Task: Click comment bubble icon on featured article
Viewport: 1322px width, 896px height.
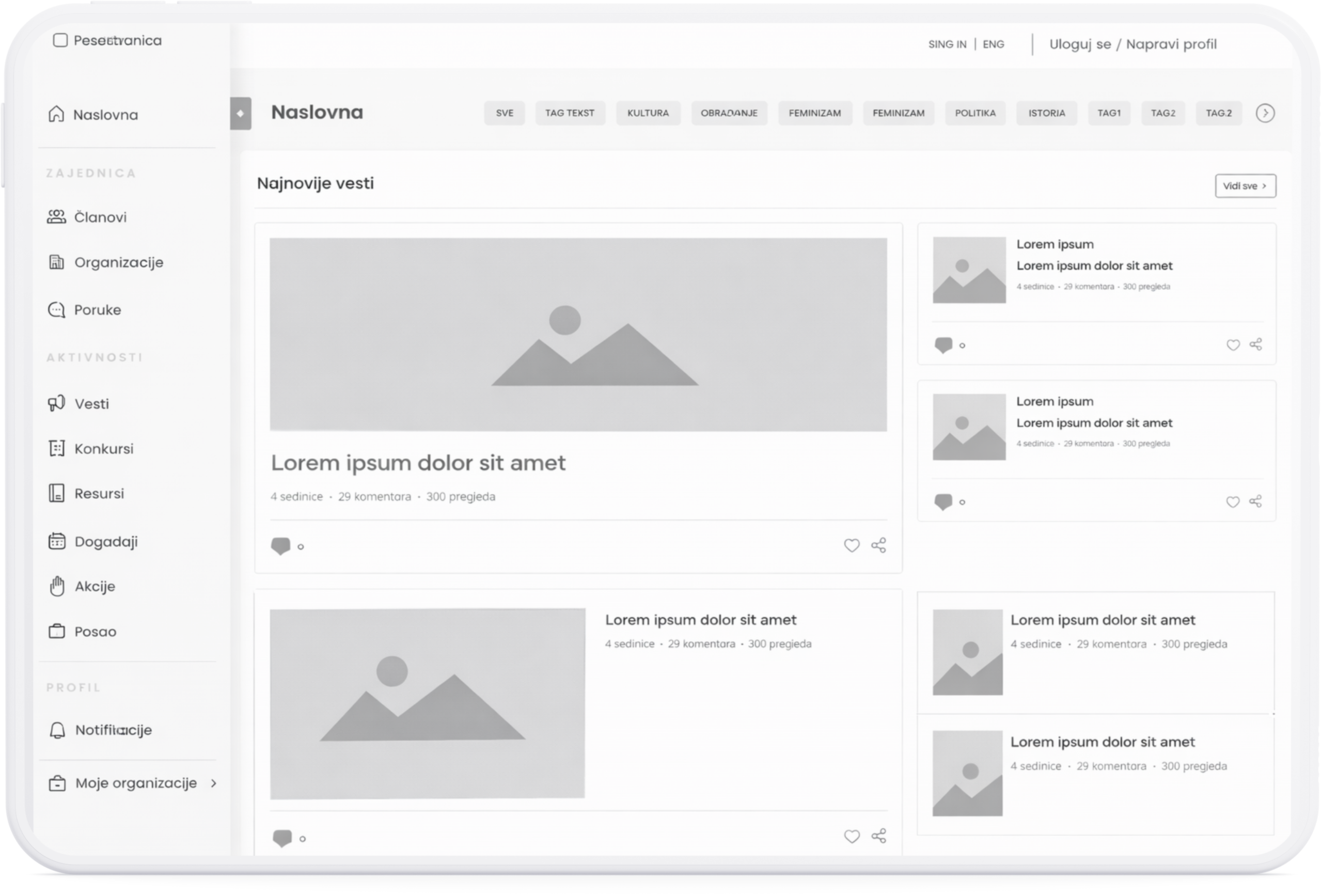Action: 280,546
